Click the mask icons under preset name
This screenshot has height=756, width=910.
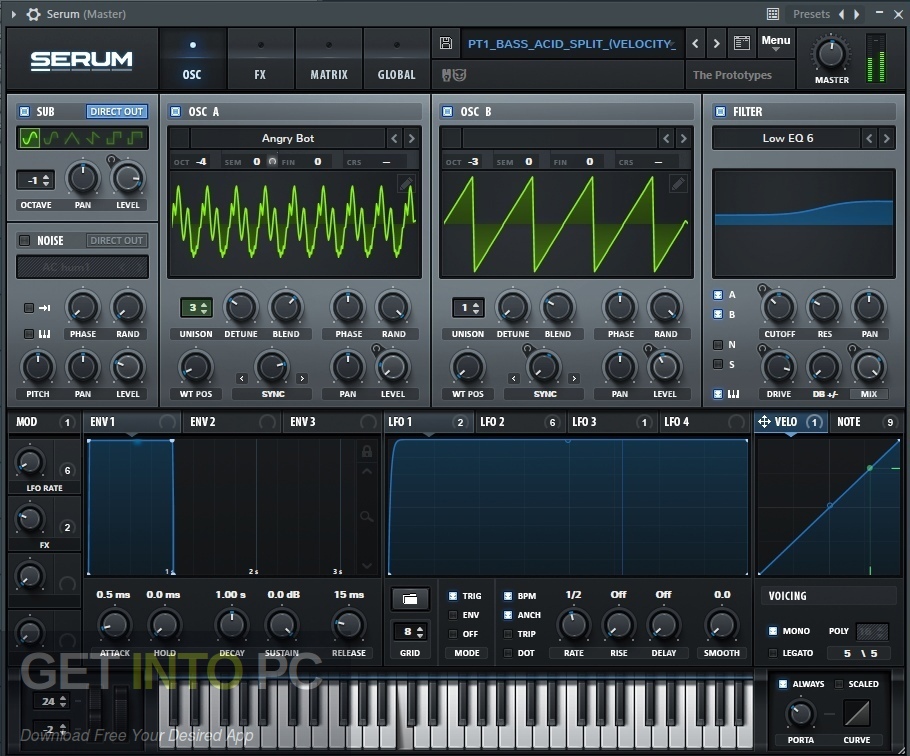tap(454, 75)
